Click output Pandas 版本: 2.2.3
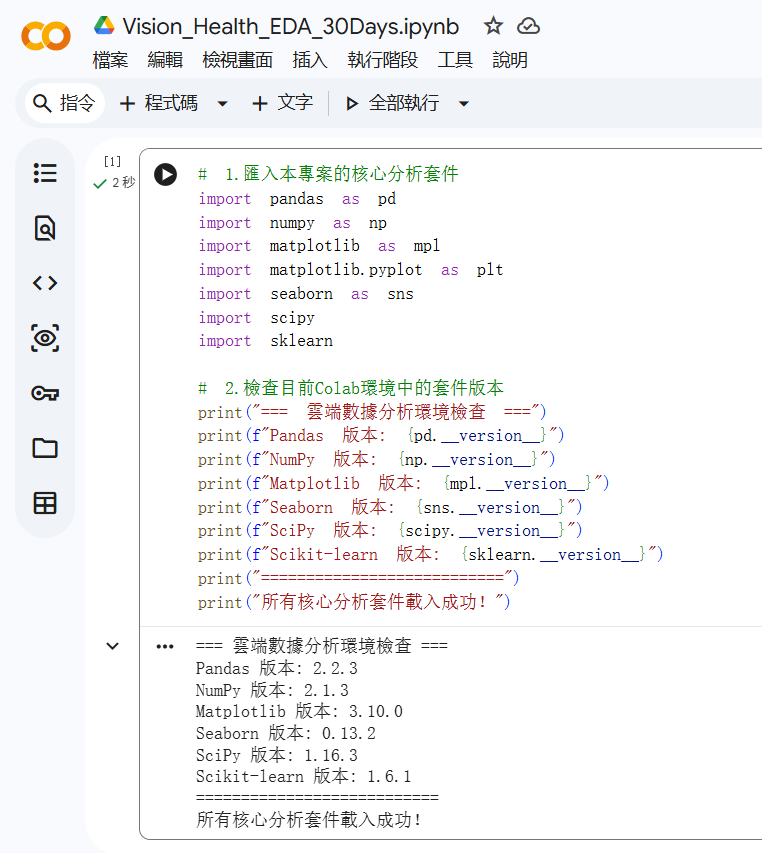762x853 pixels. tap(277, 668)
